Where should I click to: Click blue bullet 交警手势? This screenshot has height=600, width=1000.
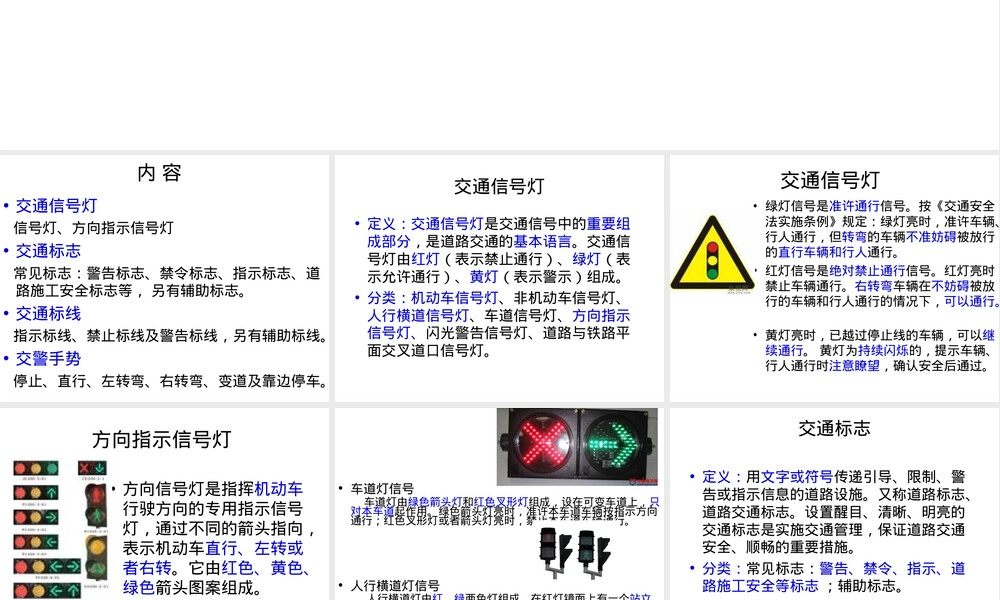click(48, 358)
